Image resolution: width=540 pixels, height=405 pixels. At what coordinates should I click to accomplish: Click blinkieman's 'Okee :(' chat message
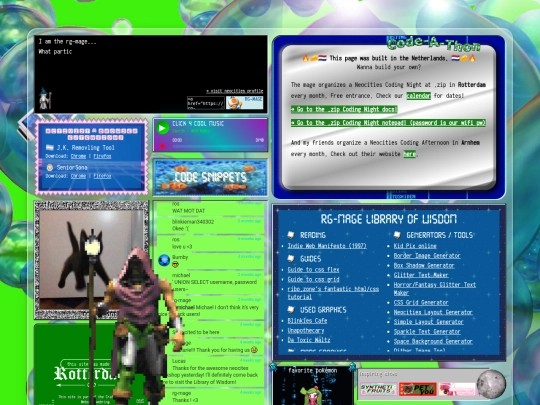[181, 229]
